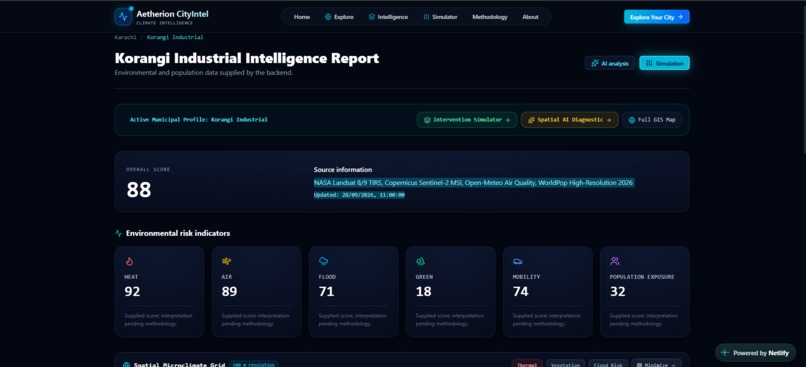Click the GREEN score 18
The width and height of the screenshot is (806, 367).
point(423,291)
